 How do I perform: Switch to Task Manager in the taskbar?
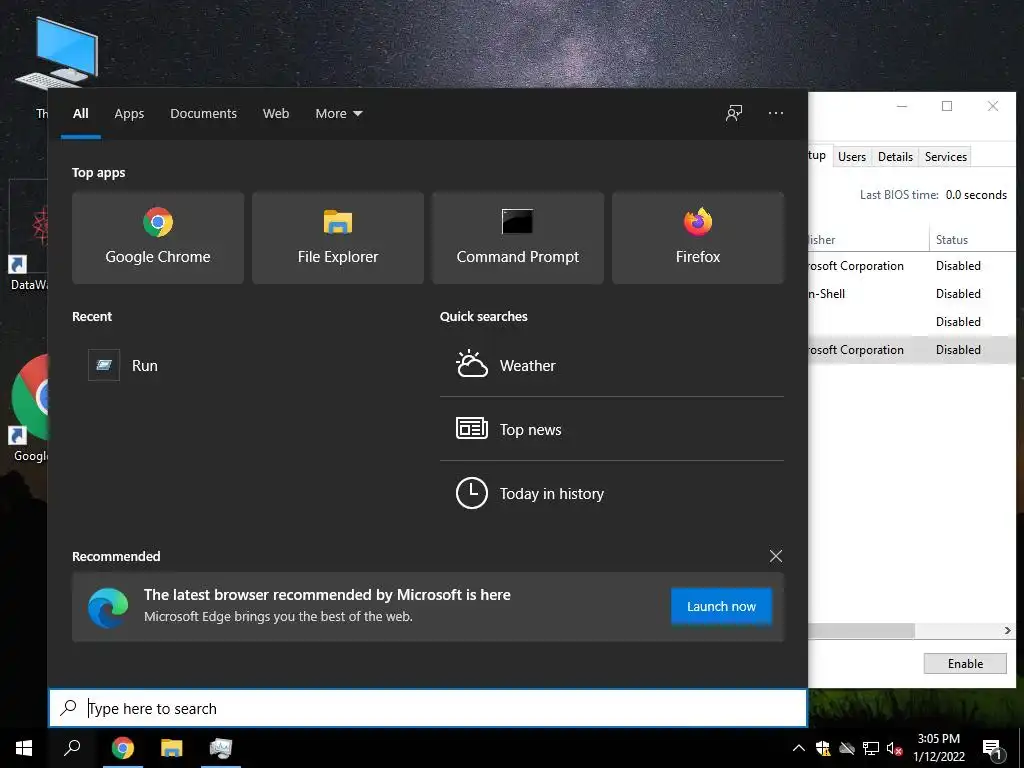tap(221, 748)
